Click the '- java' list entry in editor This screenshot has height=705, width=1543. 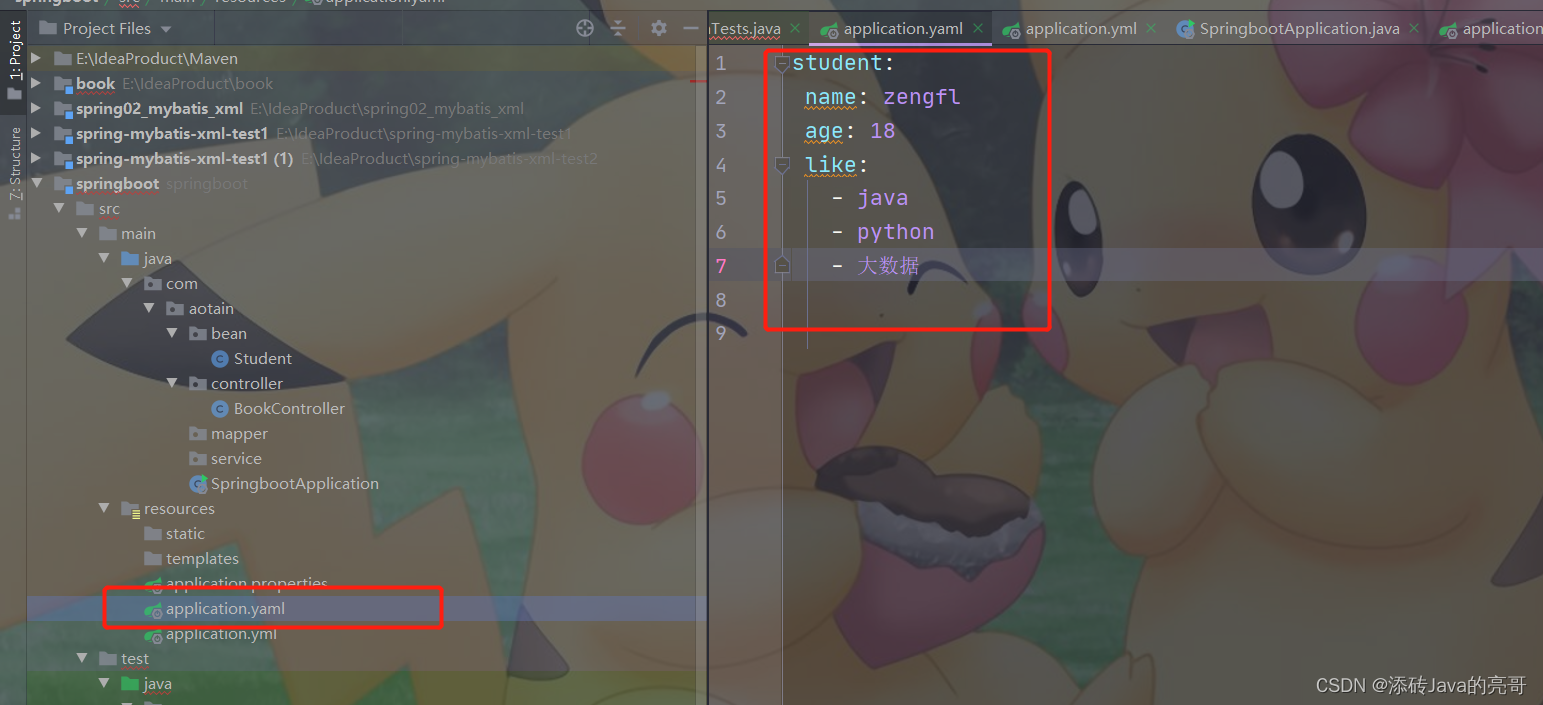tap(869, 198)
